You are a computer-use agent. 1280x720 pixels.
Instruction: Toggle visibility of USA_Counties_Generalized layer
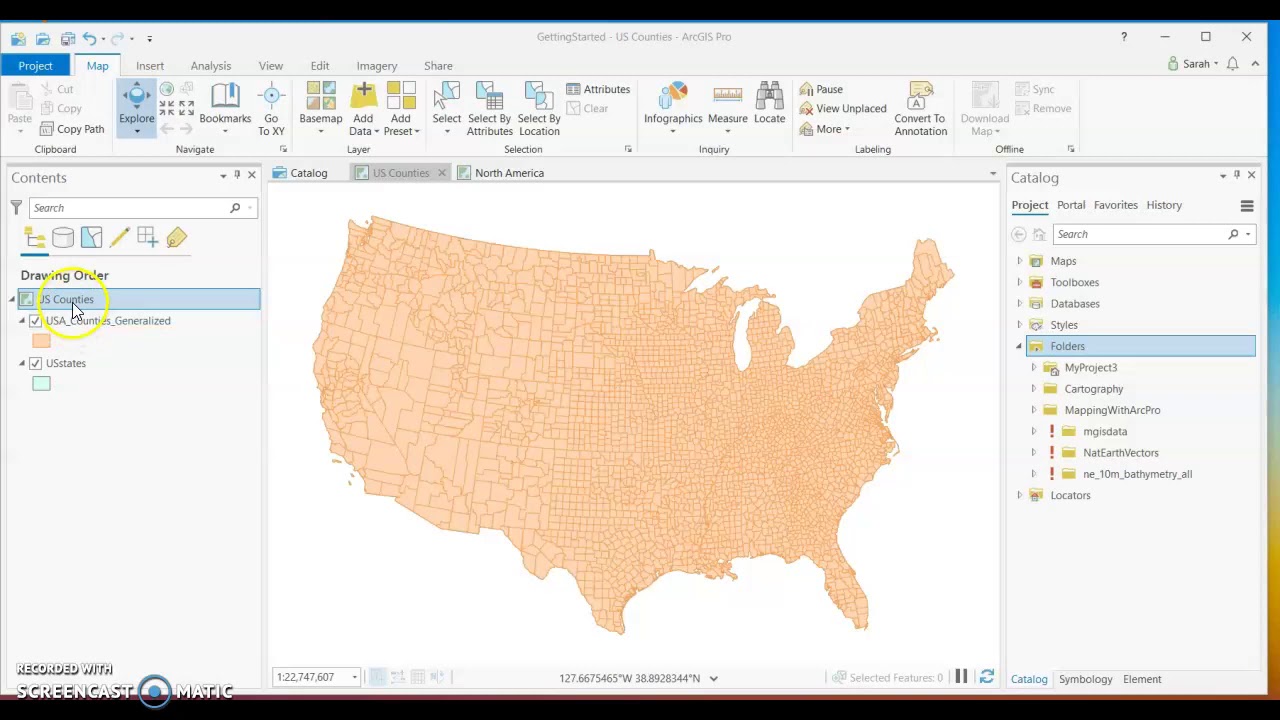35,321
